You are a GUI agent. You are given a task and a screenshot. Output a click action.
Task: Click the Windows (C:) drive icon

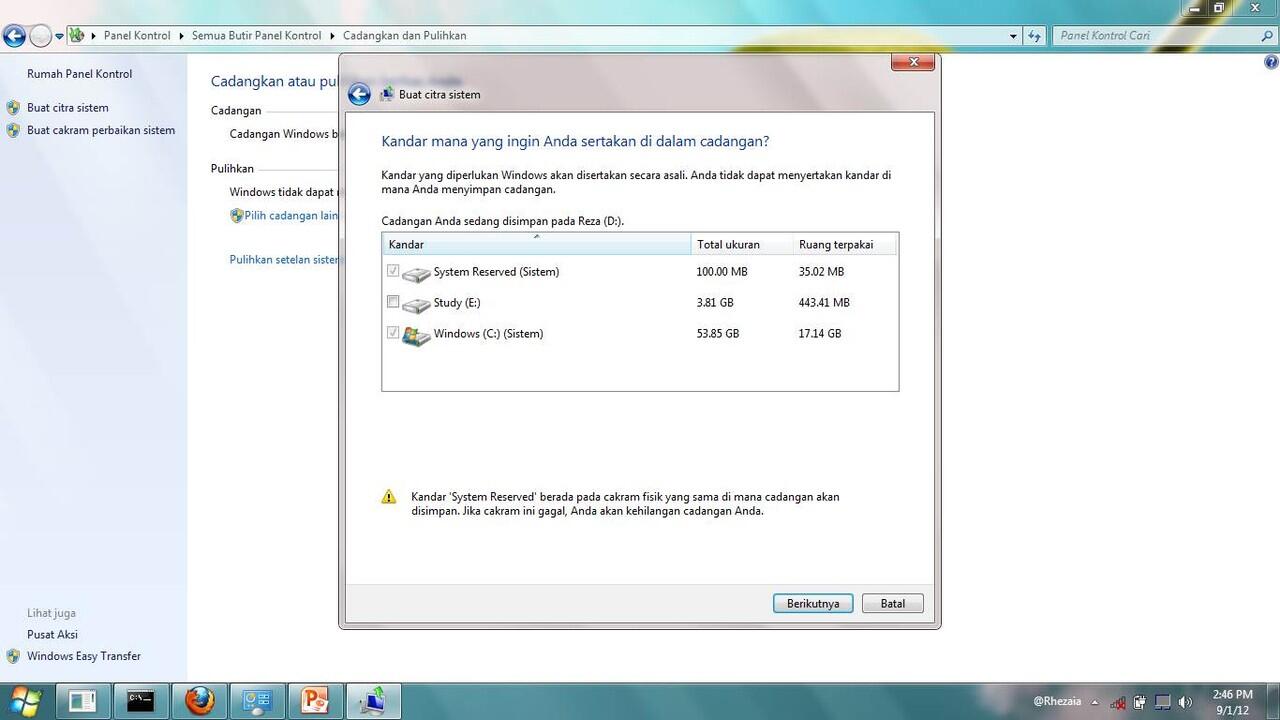coord(416,335)
